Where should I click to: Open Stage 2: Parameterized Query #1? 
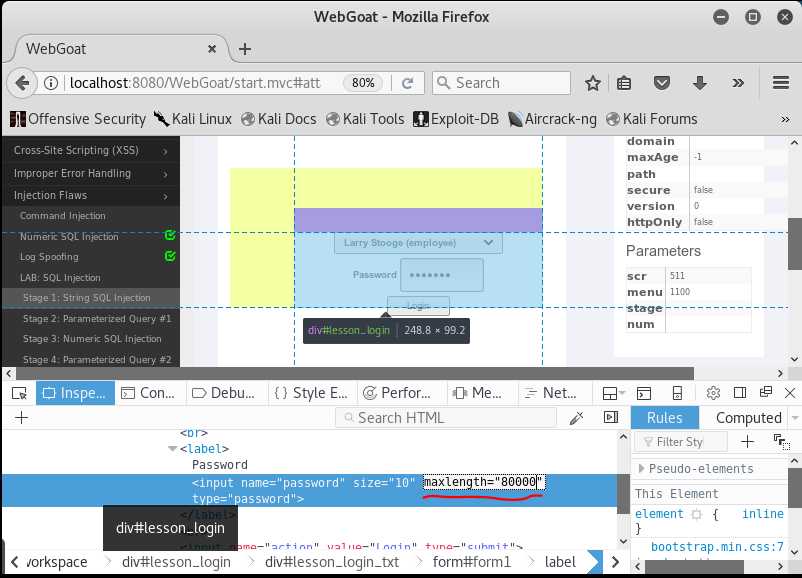point(97,319)
